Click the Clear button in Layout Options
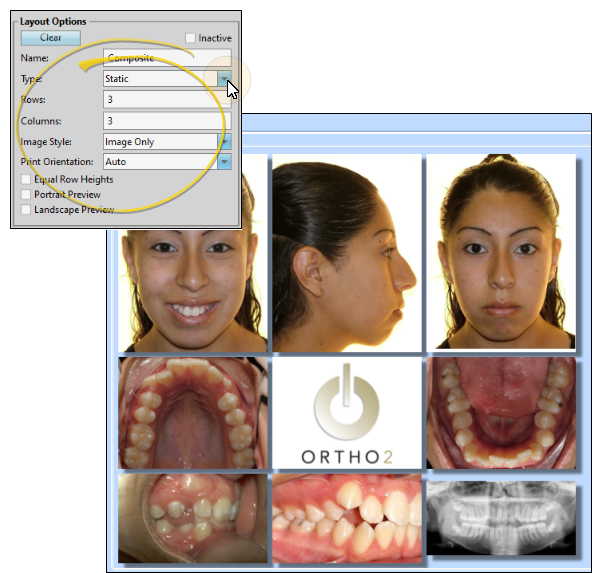 coord(51,38)
